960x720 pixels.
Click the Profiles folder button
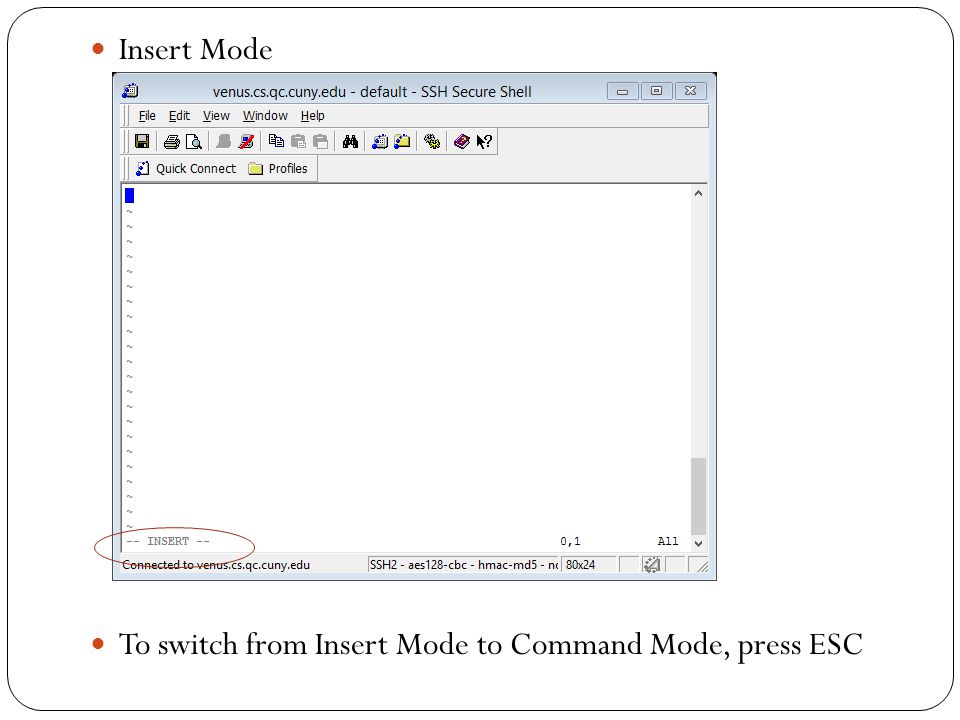277,168
